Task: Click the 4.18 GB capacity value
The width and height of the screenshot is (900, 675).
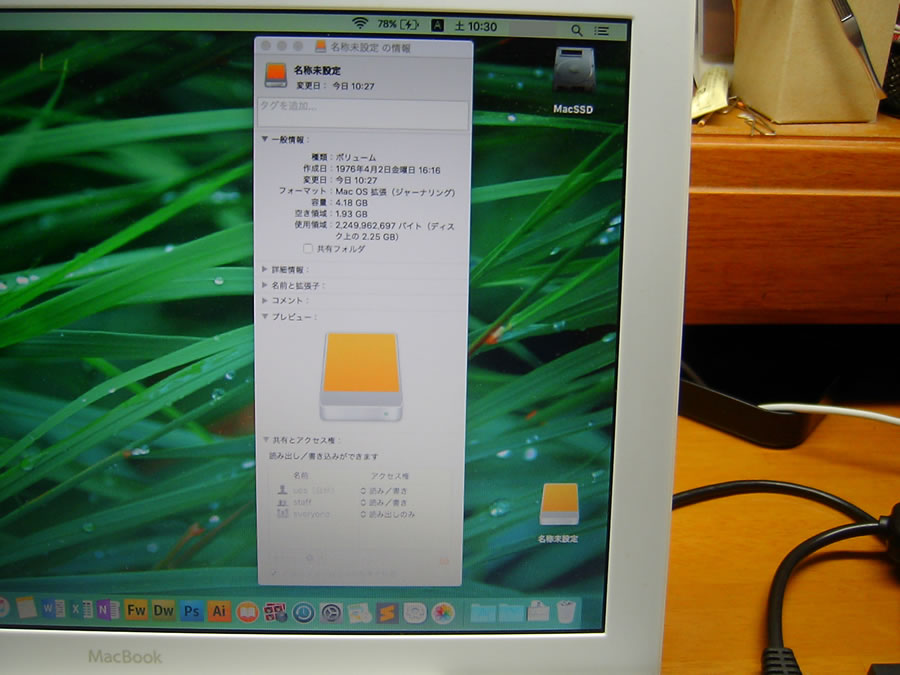Action: click(x=351, y=203)
